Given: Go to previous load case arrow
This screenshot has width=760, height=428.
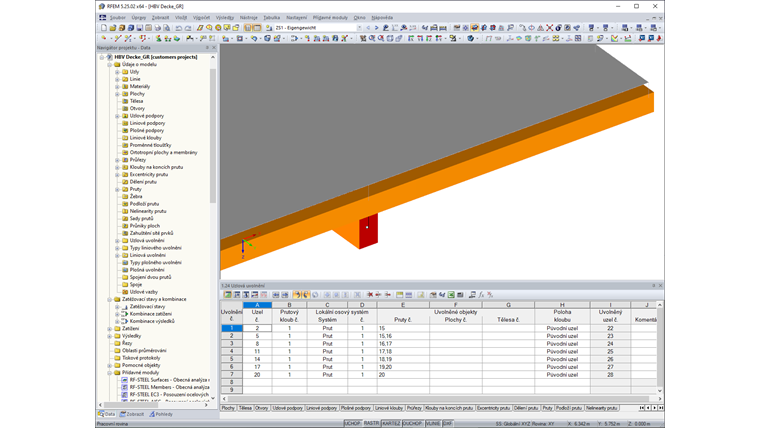Looking at the screenshot, I should tap(368, 28).
